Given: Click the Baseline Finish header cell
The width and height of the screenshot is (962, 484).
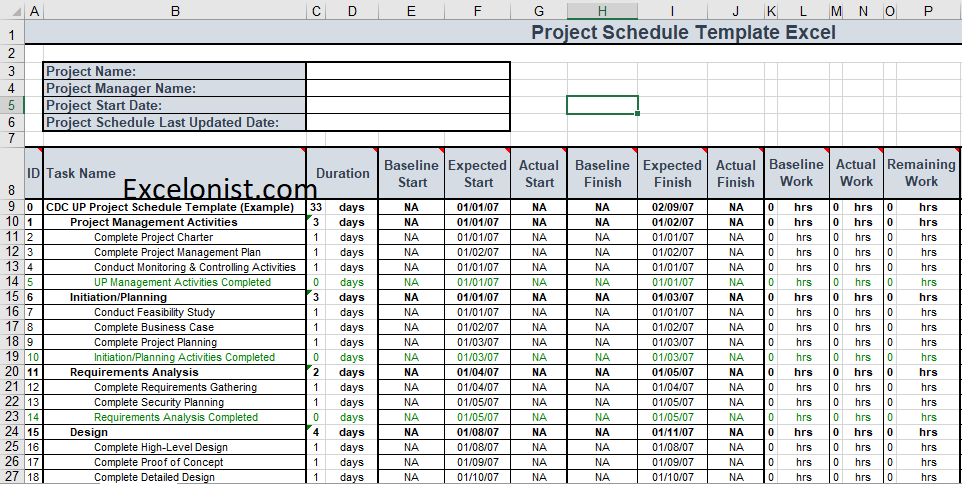Looking at the screenshot, I should (602, 173).
